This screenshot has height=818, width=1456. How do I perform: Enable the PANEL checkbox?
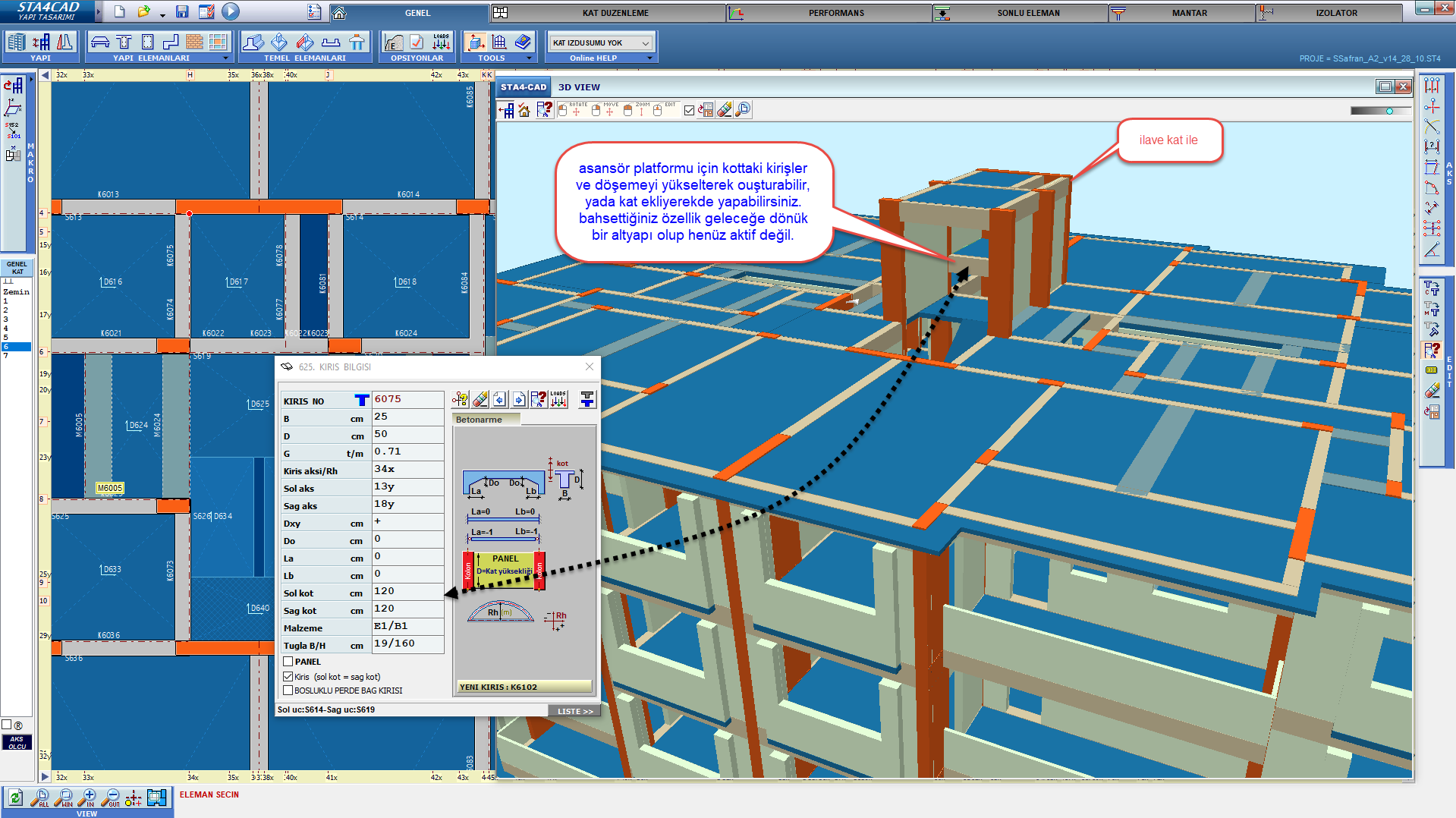(288, 662)
